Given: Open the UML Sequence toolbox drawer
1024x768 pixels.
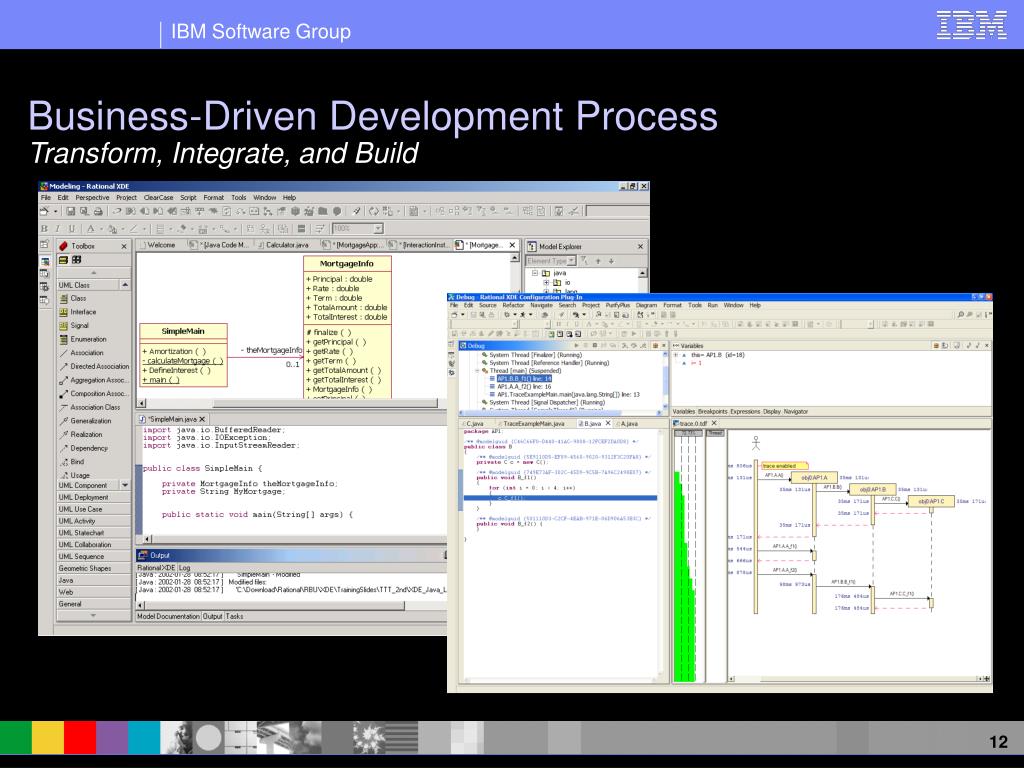Looking at the screenshot, I should (x=94, y=556).
